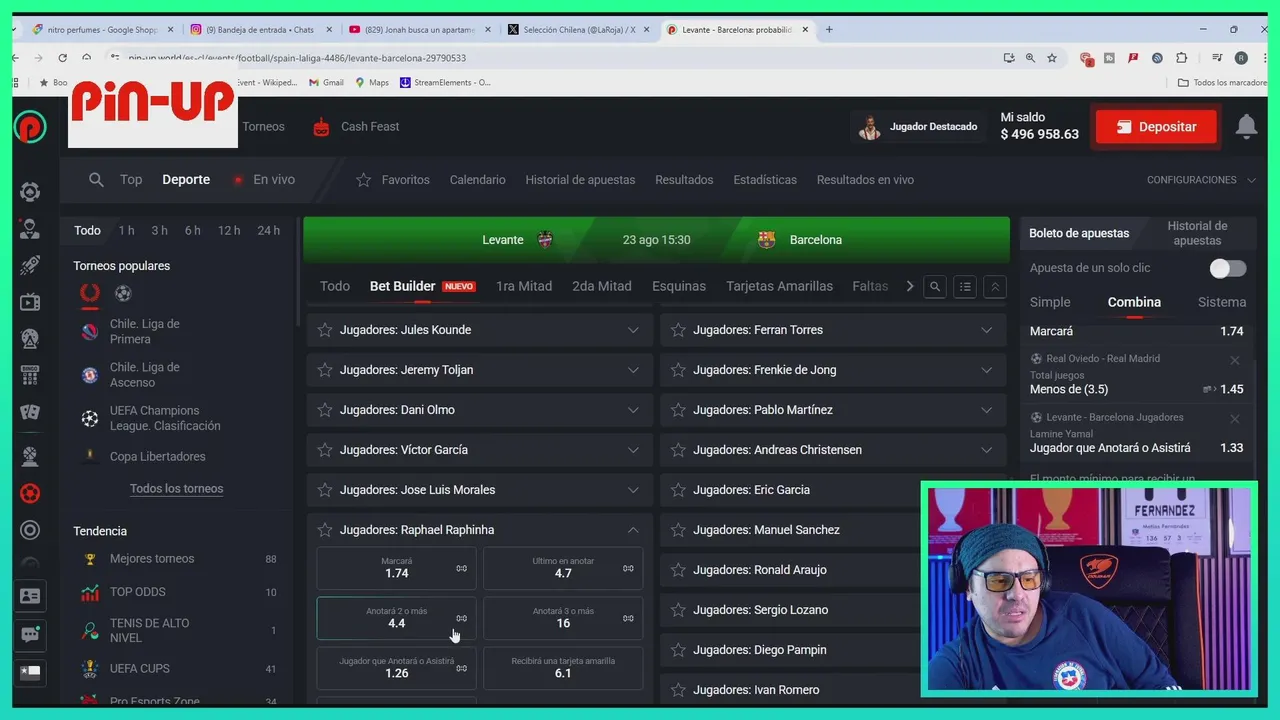This screenshot has width=1280, height=720.
Task: Remove Real Oviedo - Real Madrid bet
Action: click(1235, 360)
